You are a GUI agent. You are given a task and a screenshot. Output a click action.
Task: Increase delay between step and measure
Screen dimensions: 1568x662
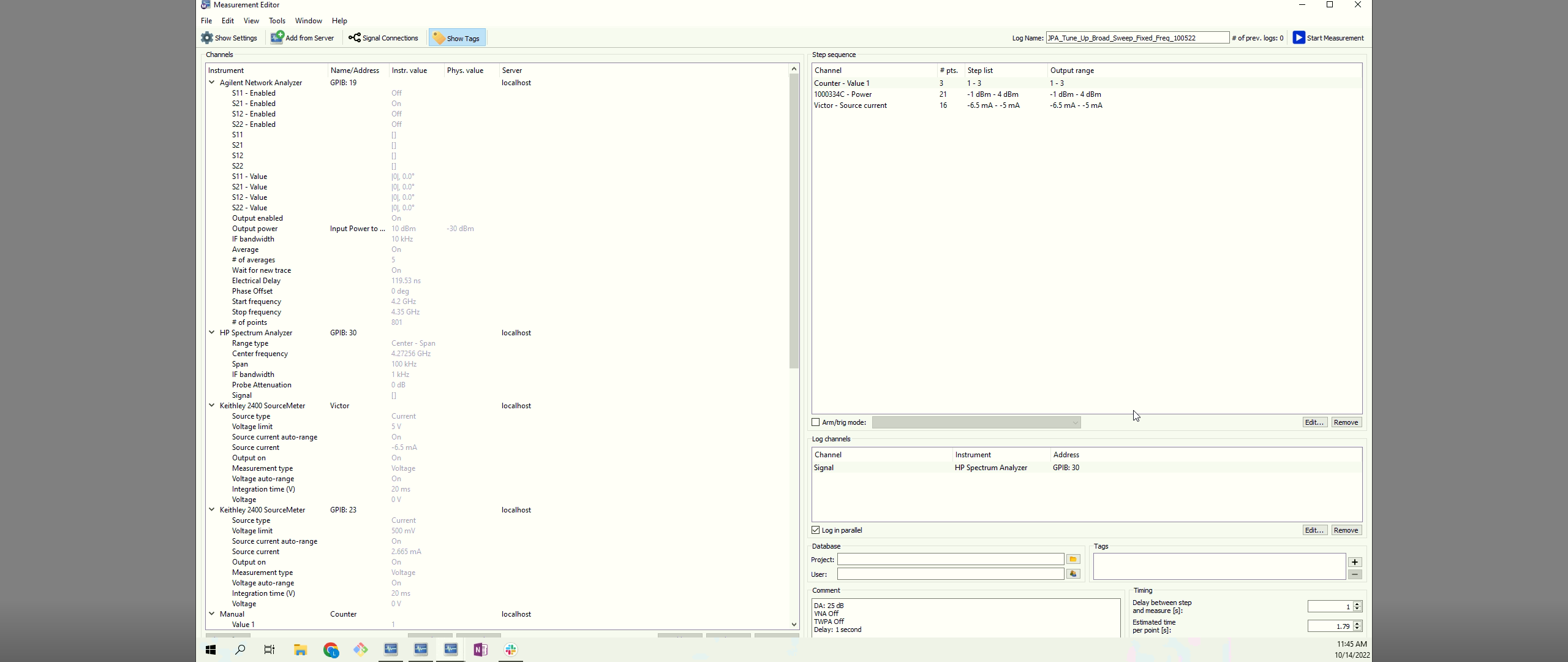1357,604
